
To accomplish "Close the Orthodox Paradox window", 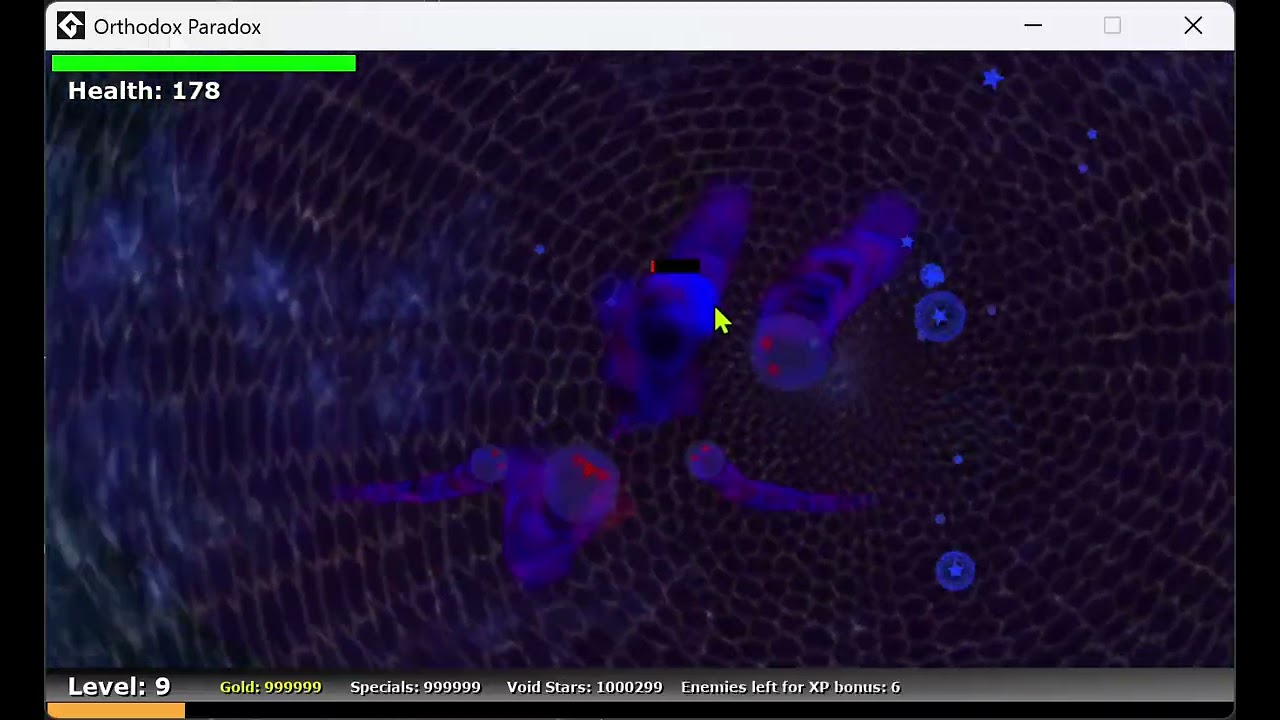I will coord(1193,26).
